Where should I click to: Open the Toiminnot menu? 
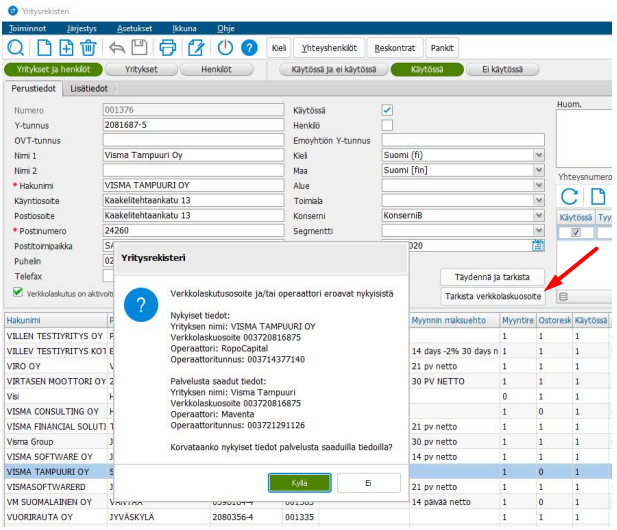click(x=27, y=28)
